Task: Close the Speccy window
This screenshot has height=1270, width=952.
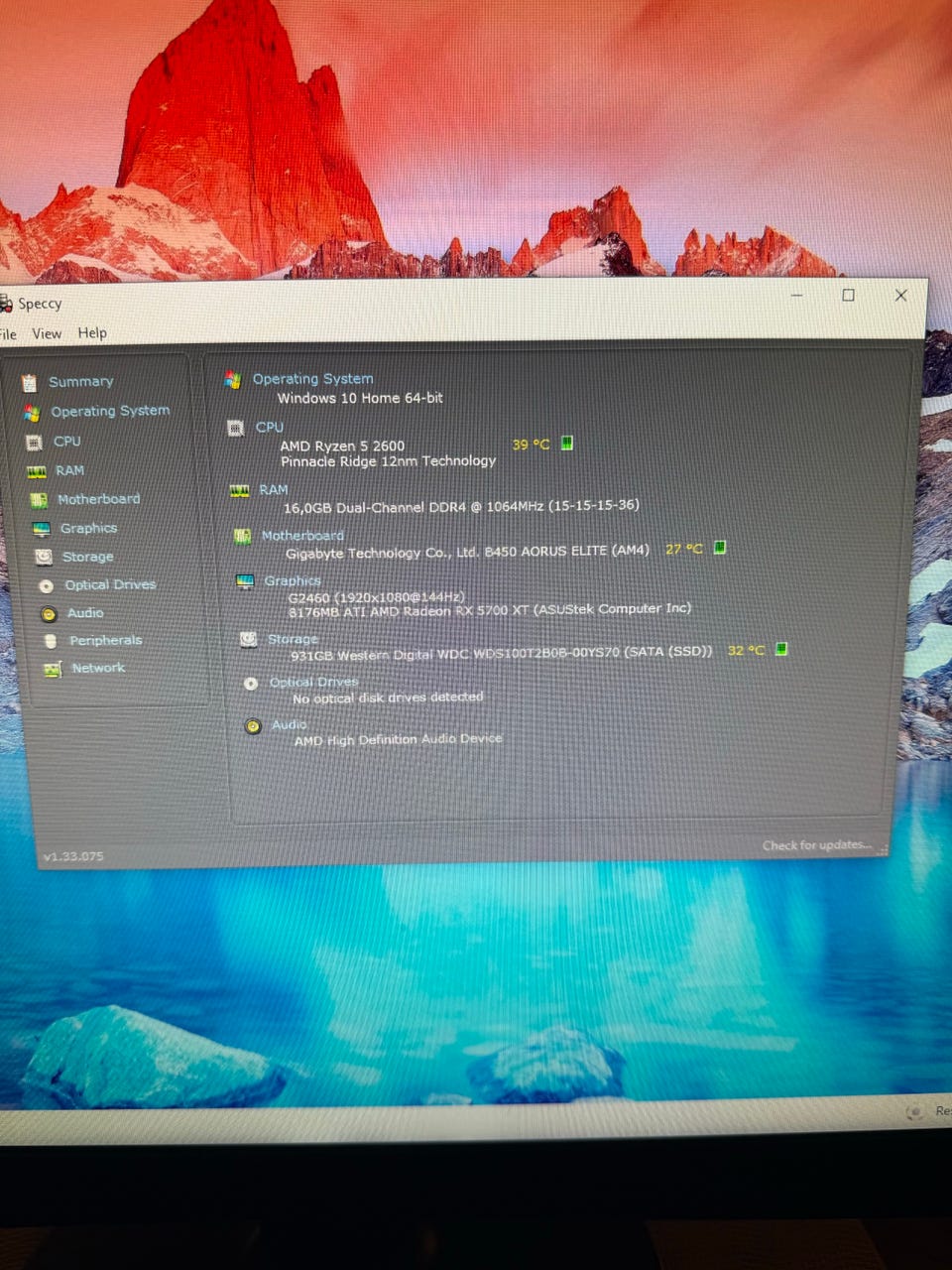Action: [900, 295]
